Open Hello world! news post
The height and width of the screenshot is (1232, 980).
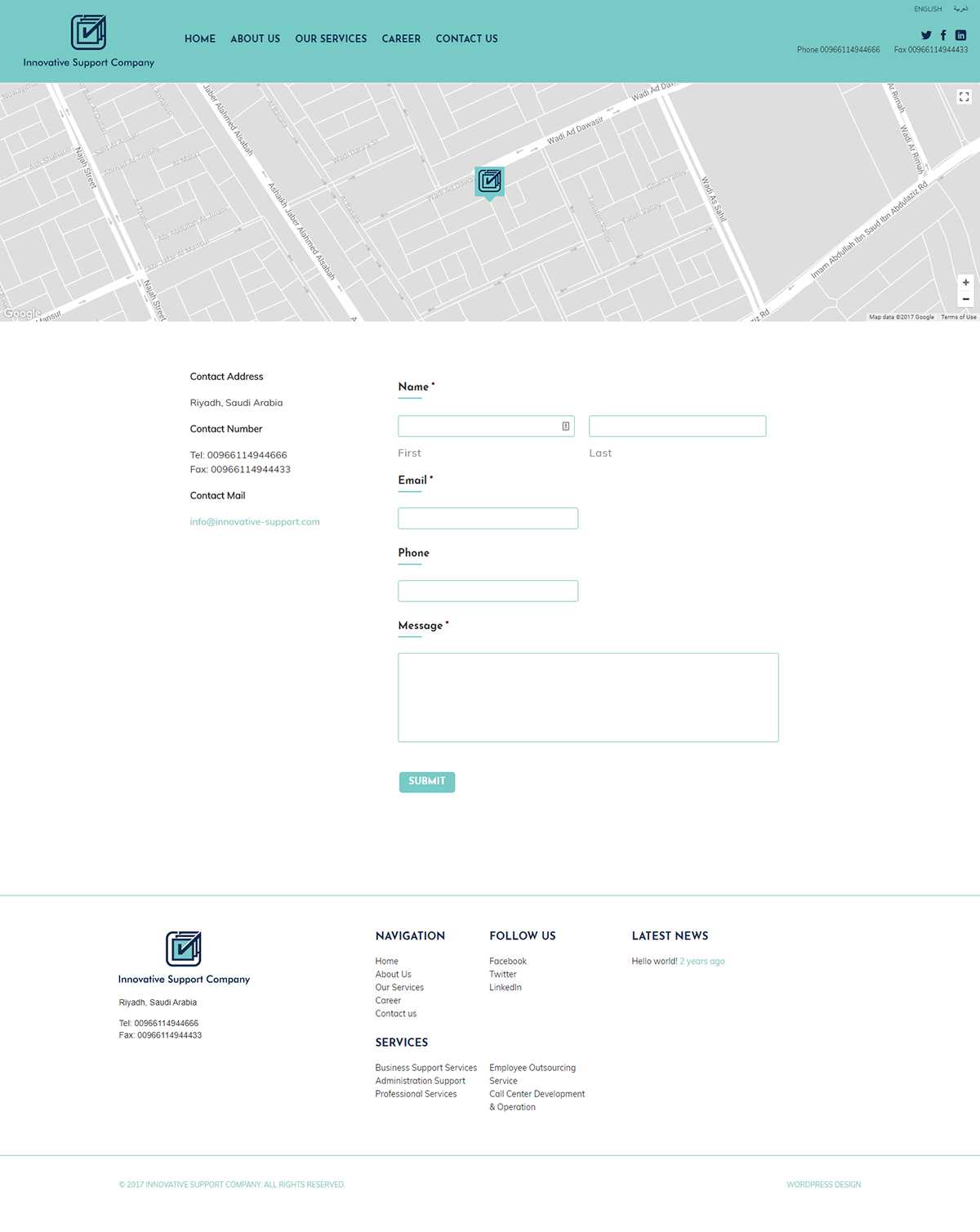(654, 962)
